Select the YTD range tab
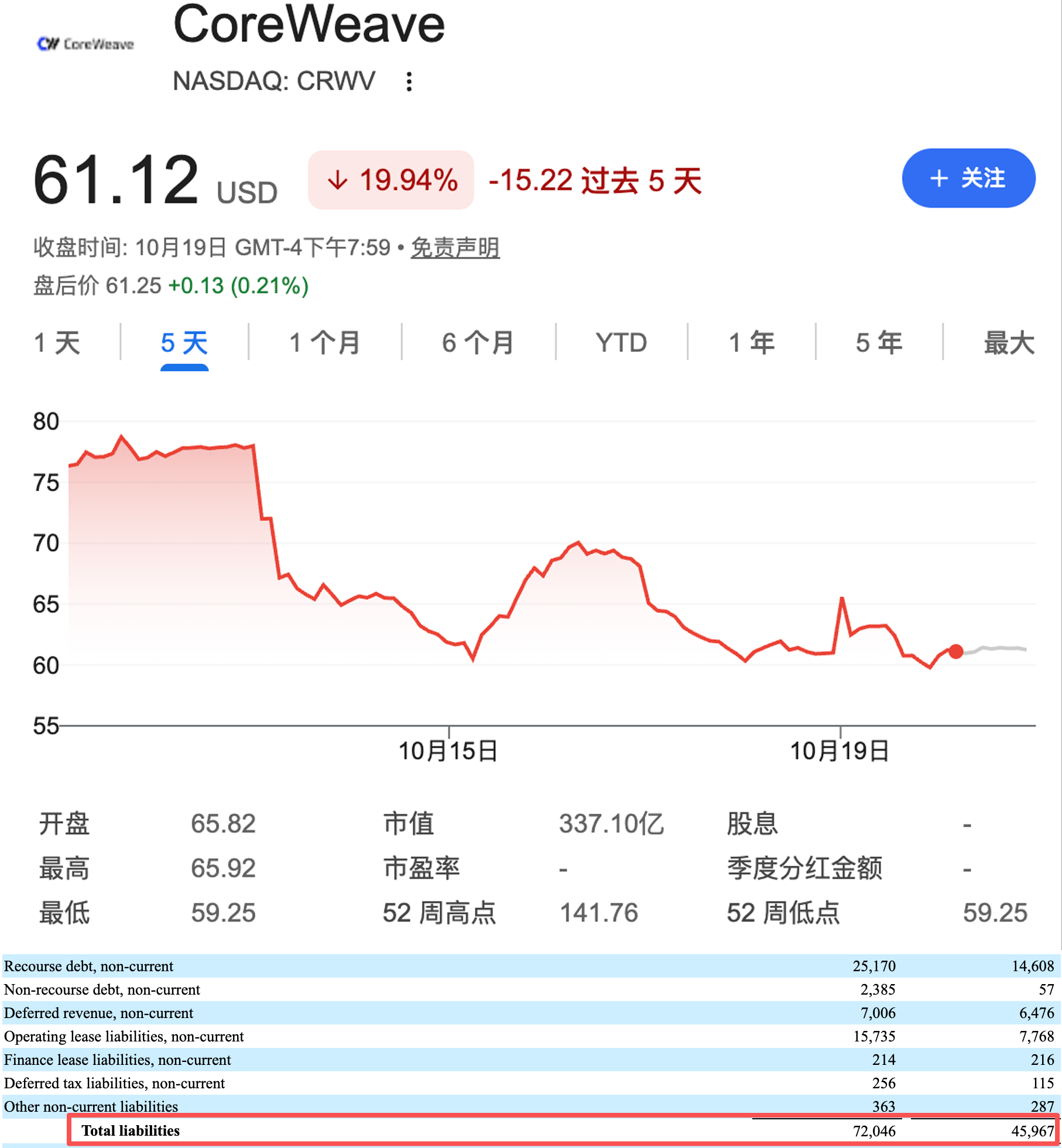 (621, 342)
